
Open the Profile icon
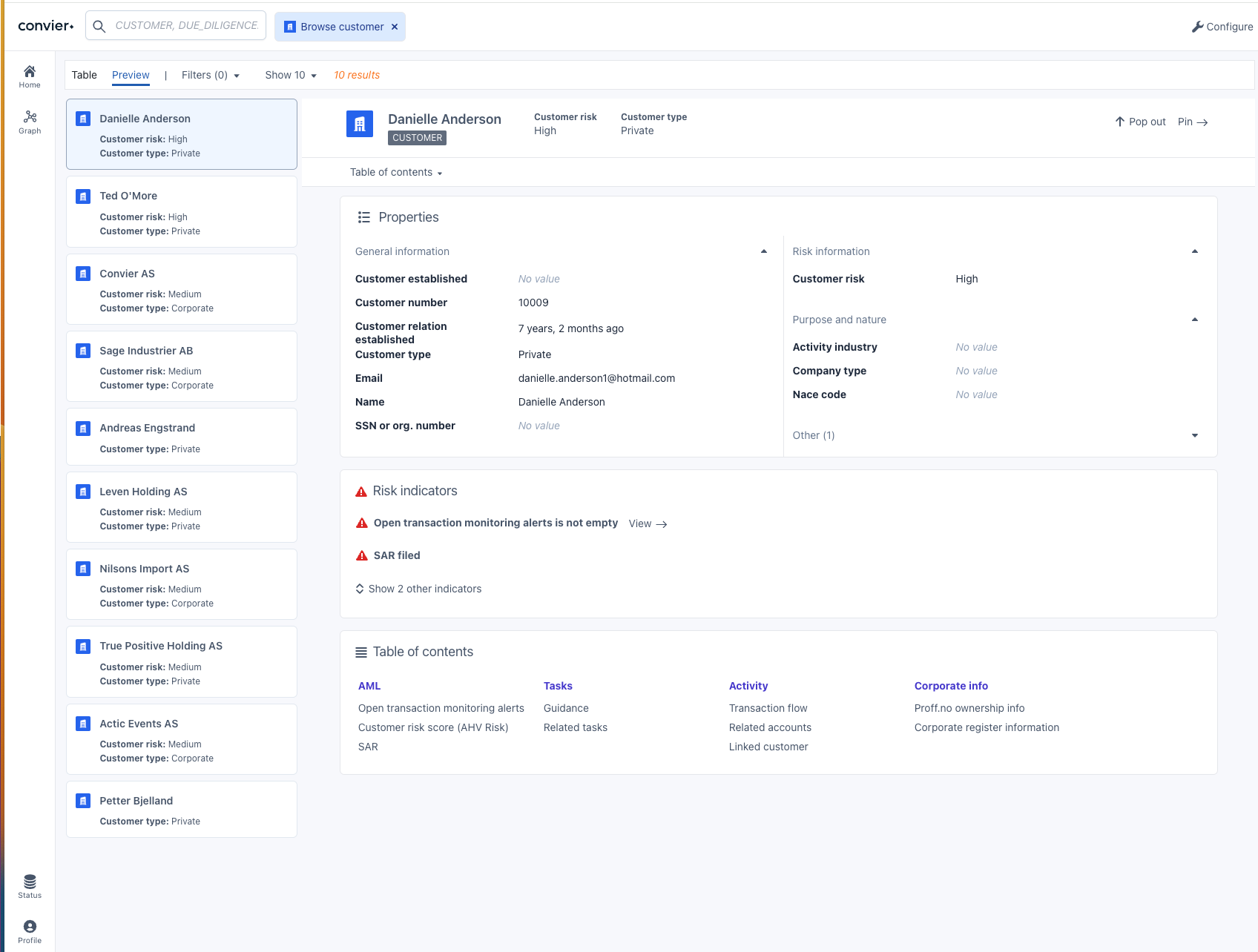[30, 927]
